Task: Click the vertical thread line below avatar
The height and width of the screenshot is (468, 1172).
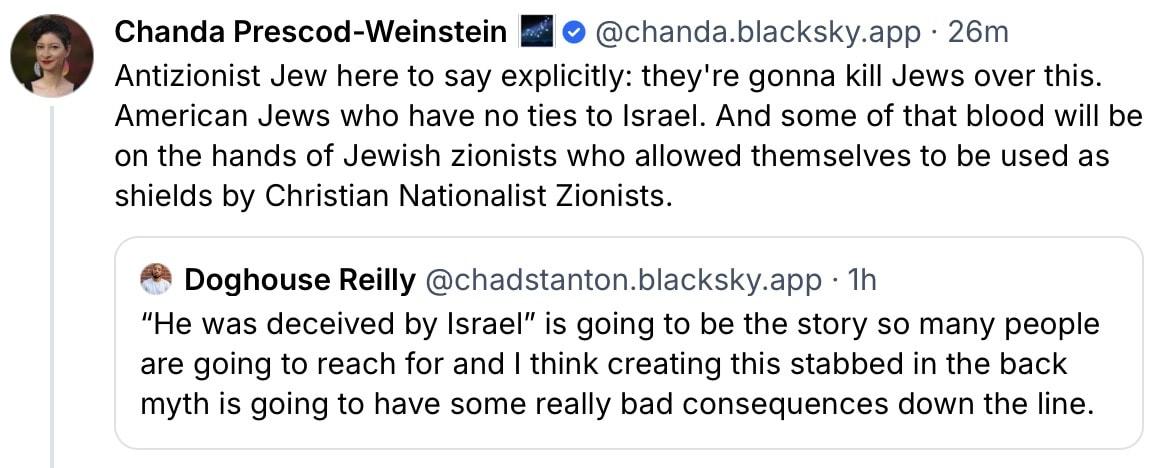Action: [52, 300]
